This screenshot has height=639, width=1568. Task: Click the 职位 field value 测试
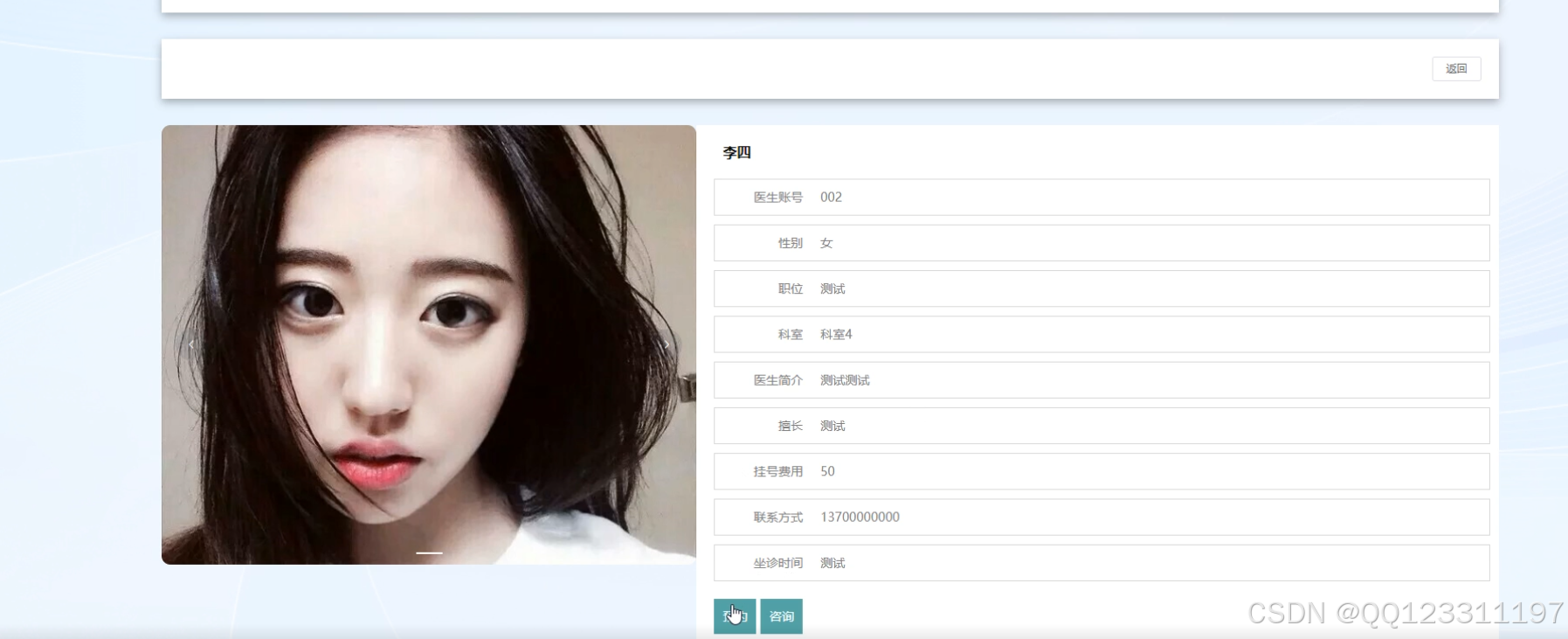pyautogui.click(x=832, y=288)
